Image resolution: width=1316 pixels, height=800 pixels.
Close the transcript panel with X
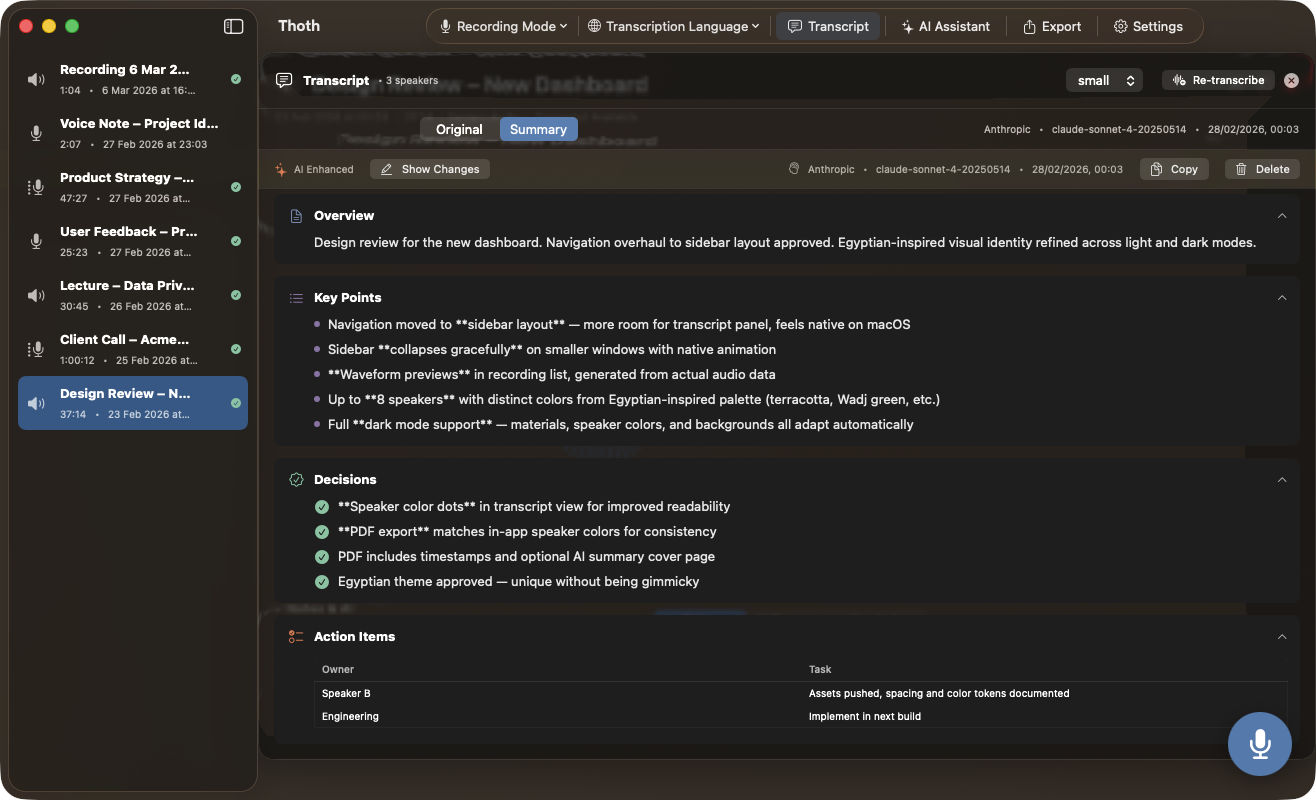(1291, 80)
